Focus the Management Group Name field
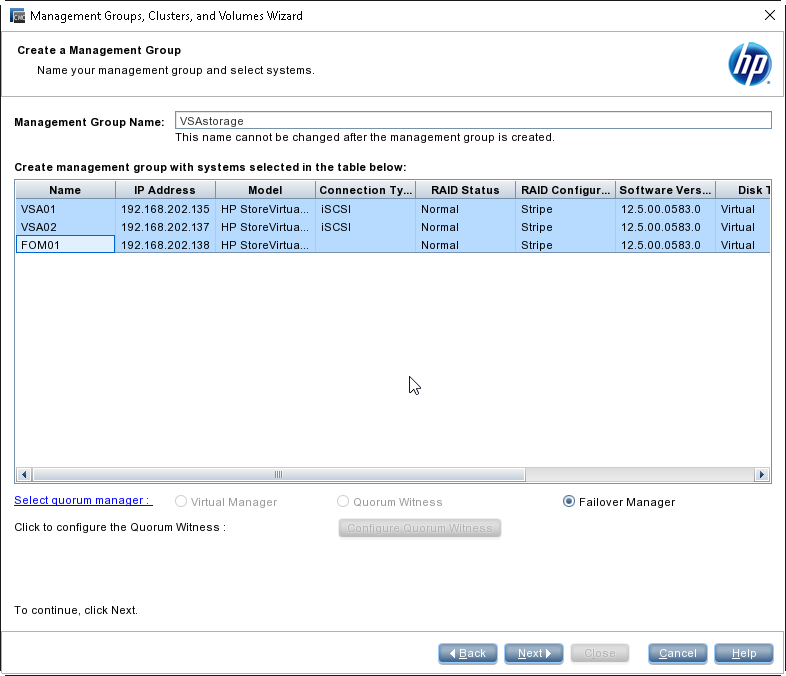This screenshot has height=676, width=786. pos(473,120)
